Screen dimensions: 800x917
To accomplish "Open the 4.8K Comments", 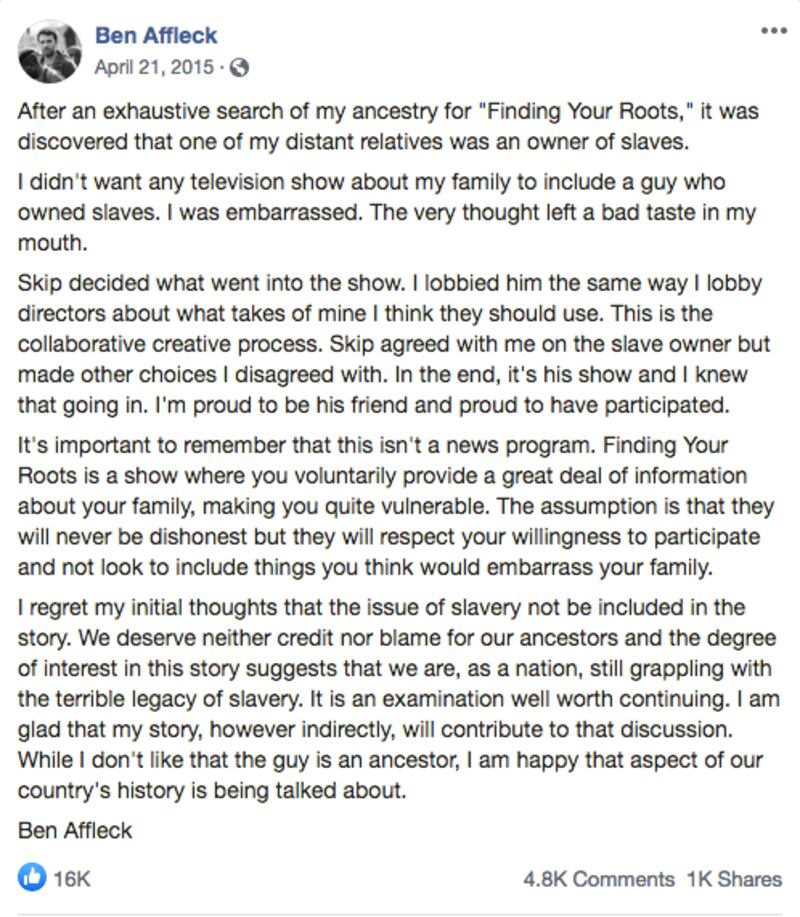I will [x=598, y=879].
